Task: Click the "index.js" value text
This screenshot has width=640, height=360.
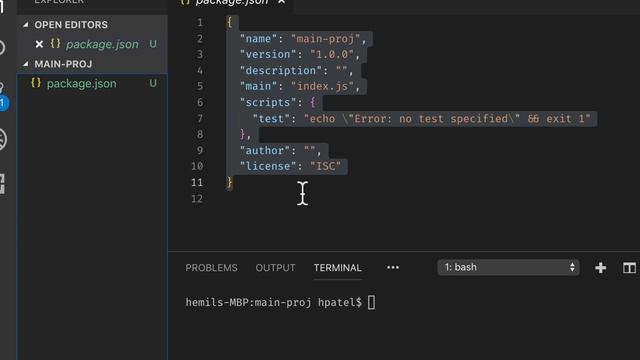Action: pos(322,87)
